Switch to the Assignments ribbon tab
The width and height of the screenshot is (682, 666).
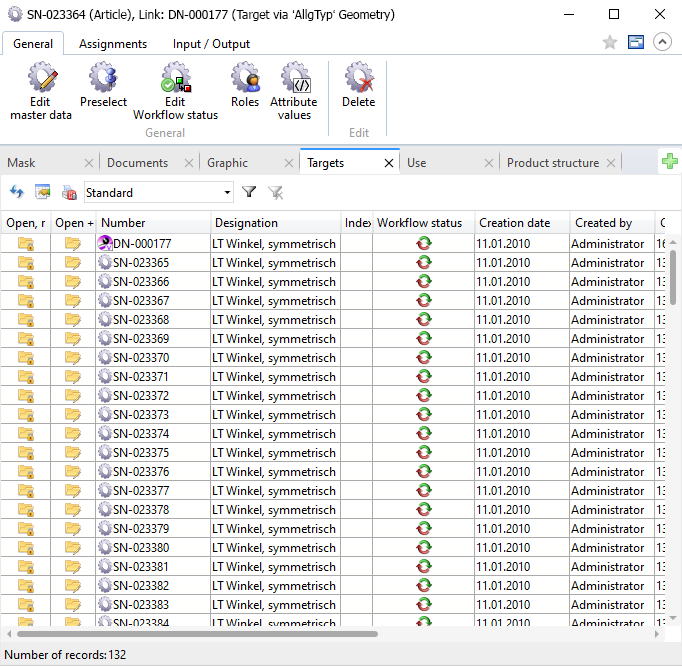tap(113, 44)
